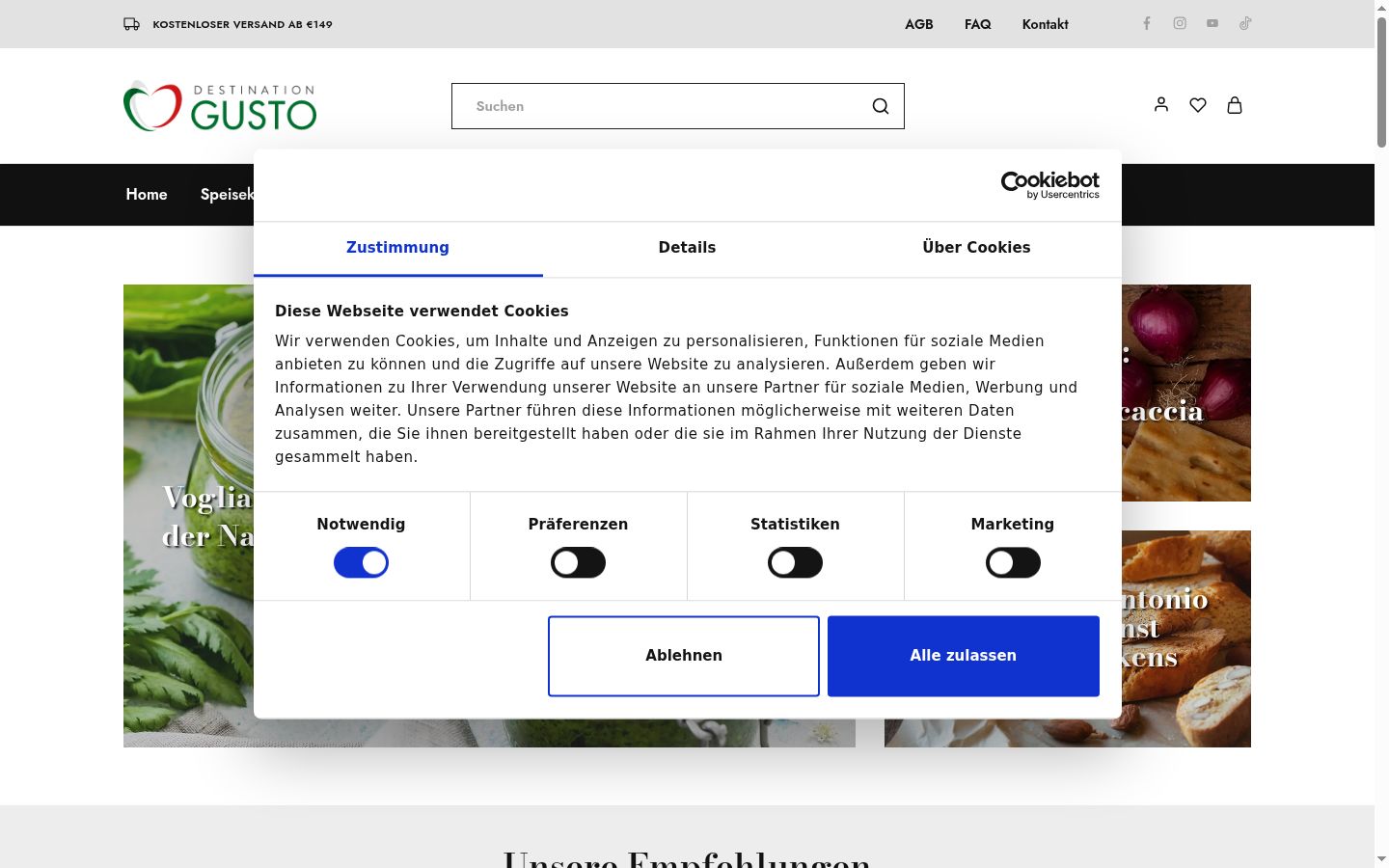Enable the Präferenzen cookie switch

coord(578,562)
